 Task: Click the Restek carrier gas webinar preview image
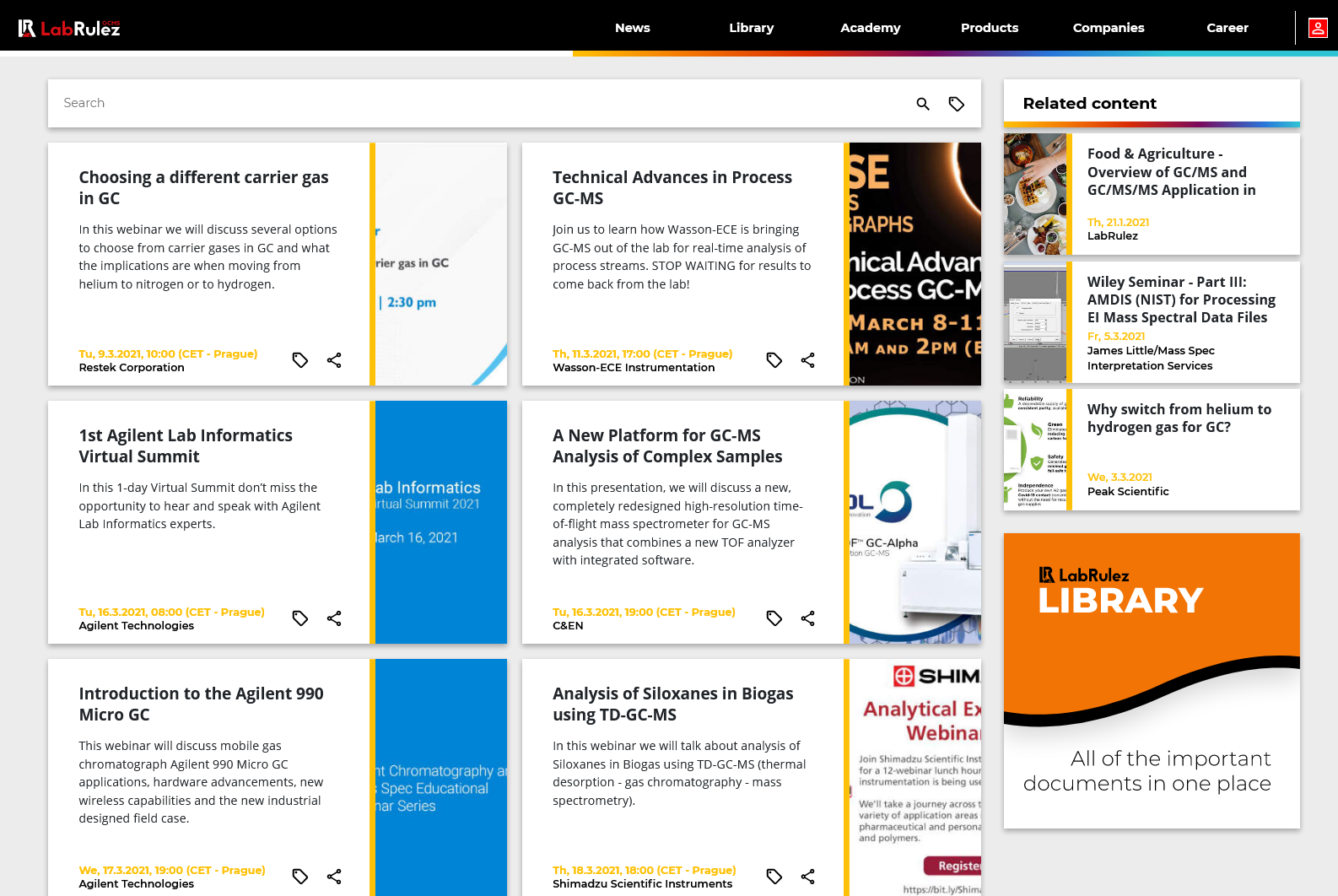tap(441, 264)
